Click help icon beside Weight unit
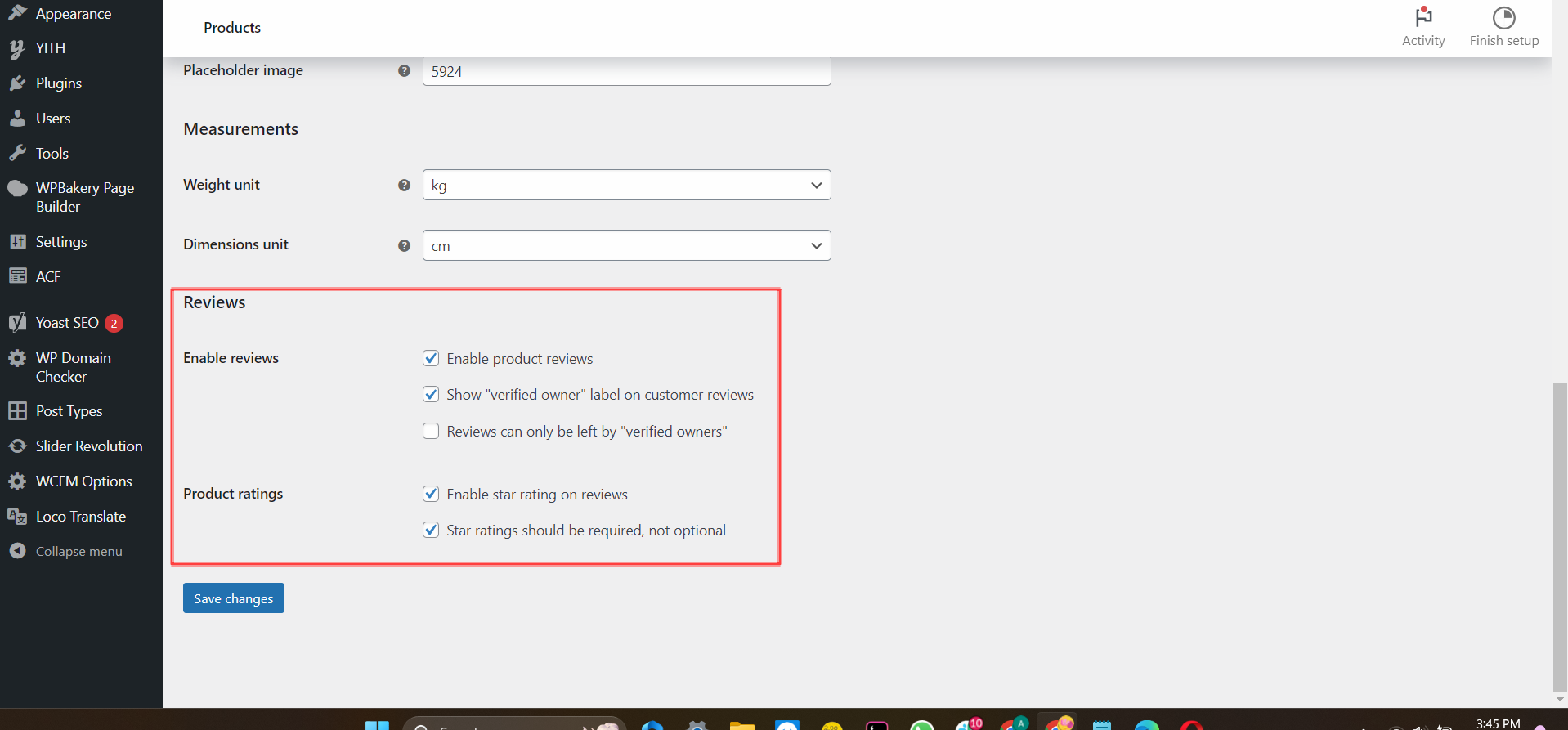1568x730 pixels. 404,186
